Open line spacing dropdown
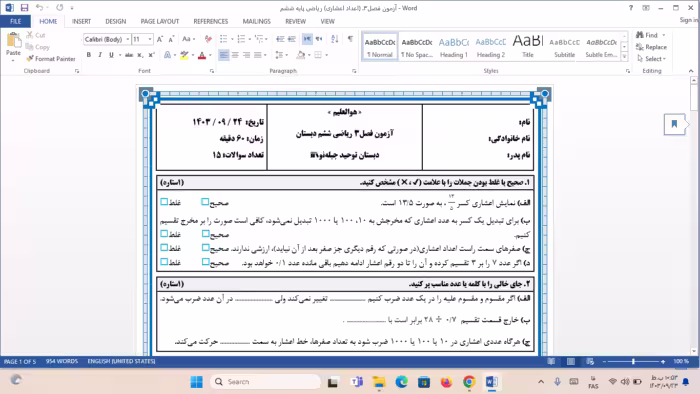 click(x=281, y=55)
